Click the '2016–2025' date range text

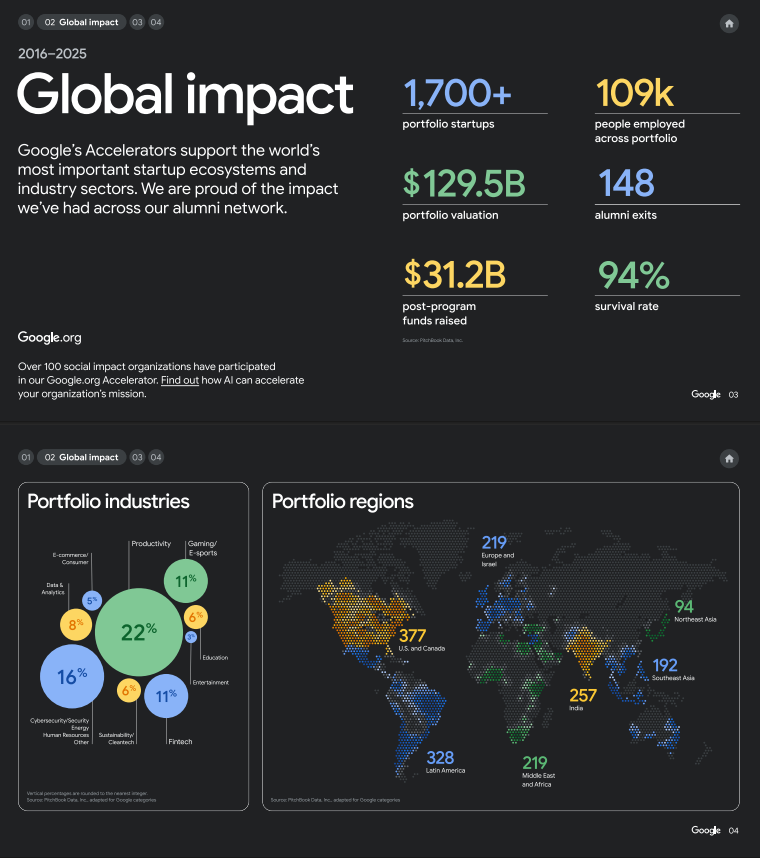[x=52, y=54]
